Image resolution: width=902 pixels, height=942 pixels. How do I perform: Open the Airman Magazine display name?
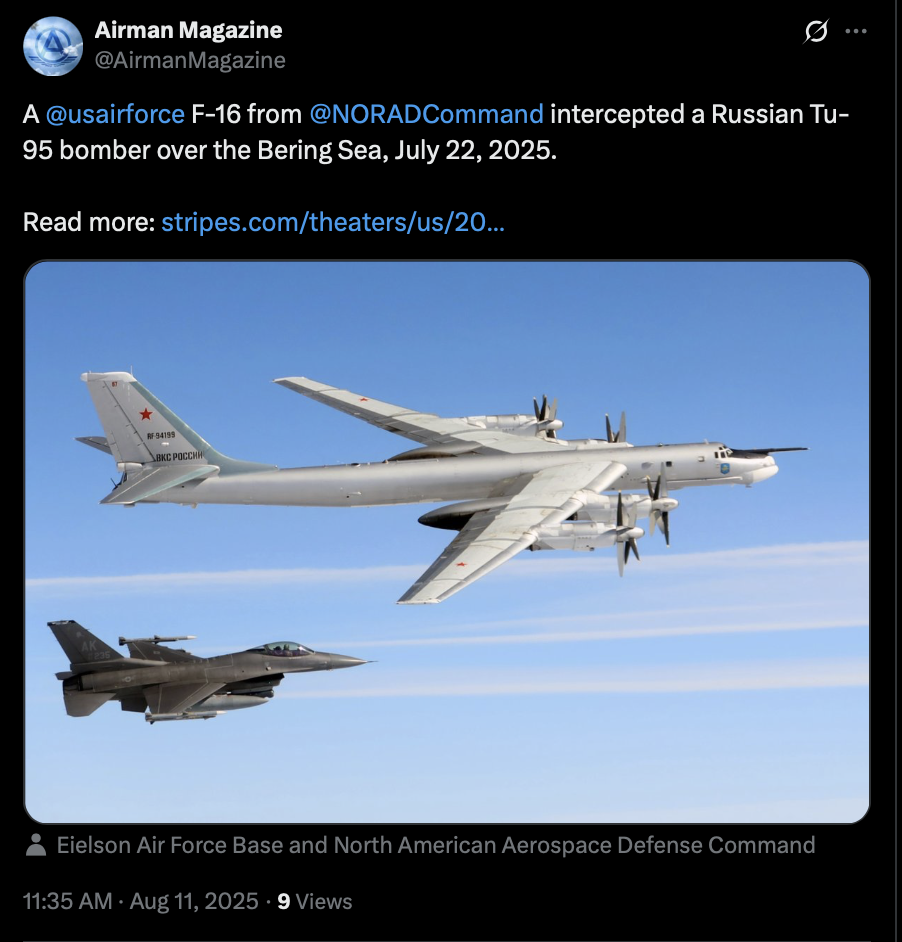[x=188, y=30]
